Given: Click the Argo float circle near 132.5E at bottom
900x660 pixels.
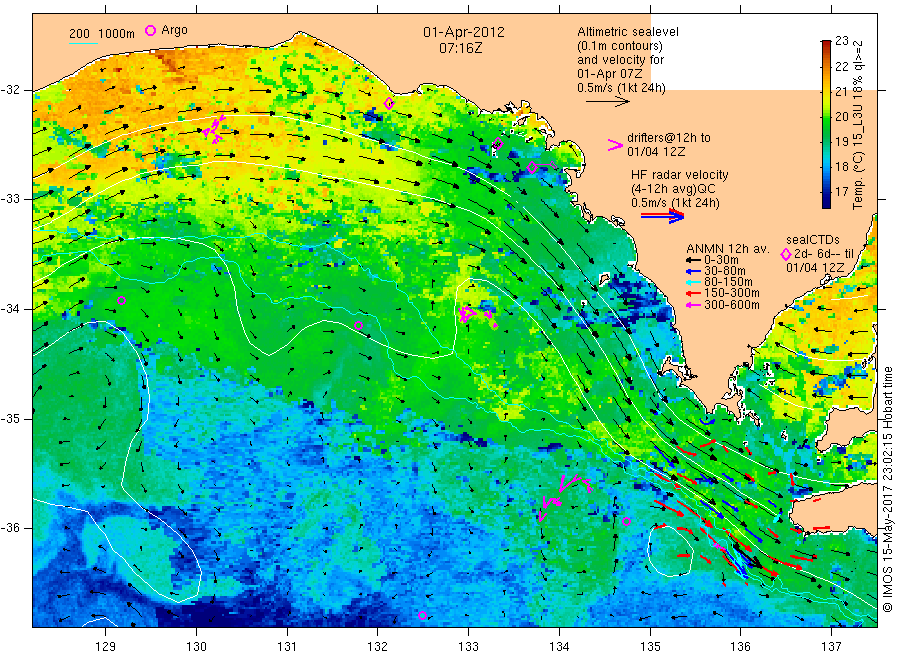Looking at the screenshot, I should tap(422, 615).
